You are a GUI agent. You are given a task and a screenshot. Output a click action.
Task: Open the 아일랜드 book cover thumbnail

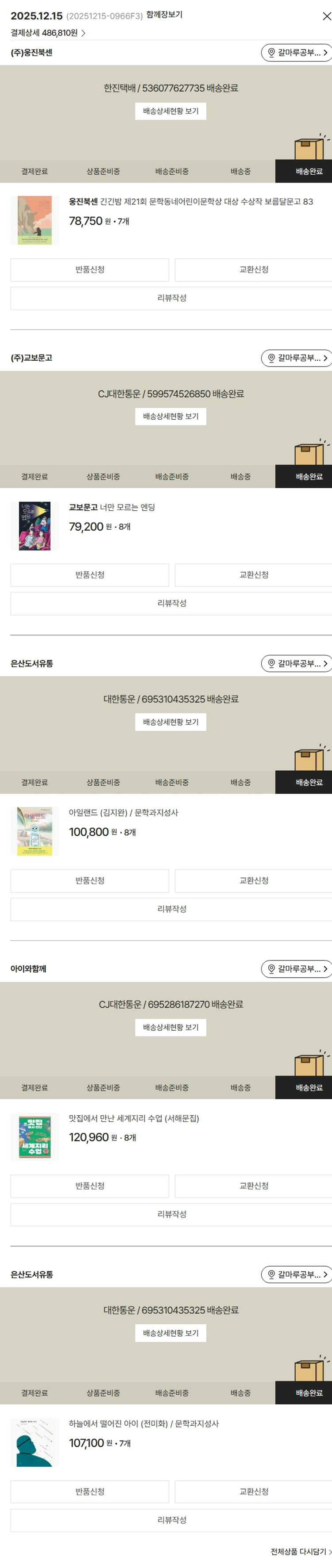(35, 831)
